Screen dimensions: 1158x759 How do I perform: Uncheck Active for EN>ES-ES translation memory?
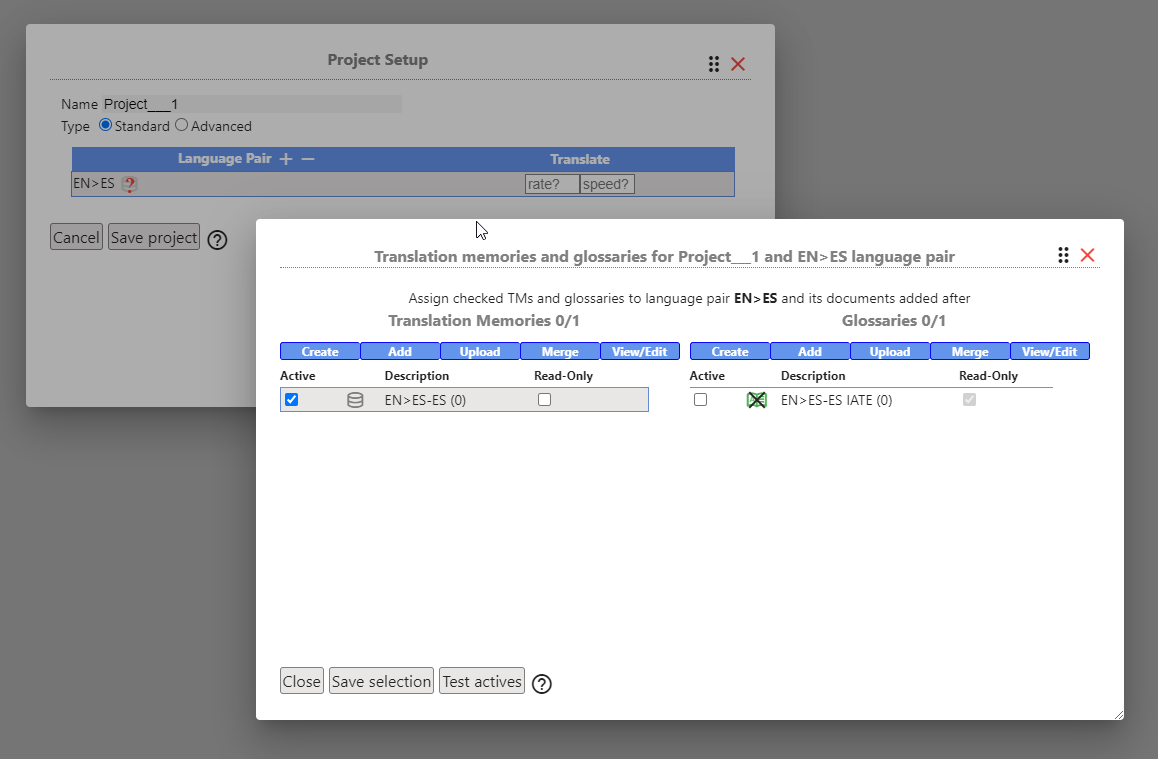point(292,399)
